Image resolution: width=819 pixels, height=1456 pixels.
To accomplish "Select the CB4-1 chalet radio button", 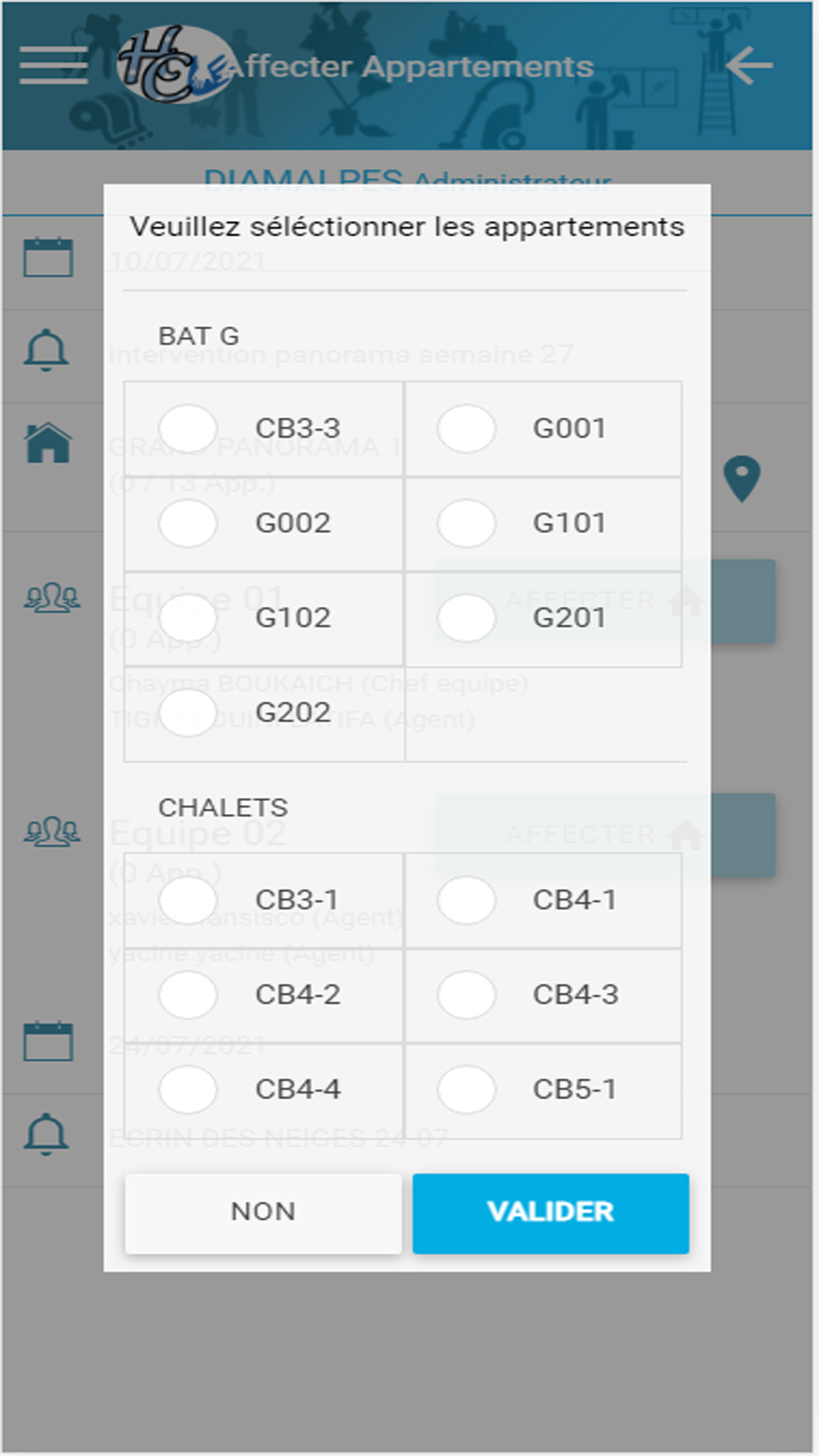I will click(467, 900).
